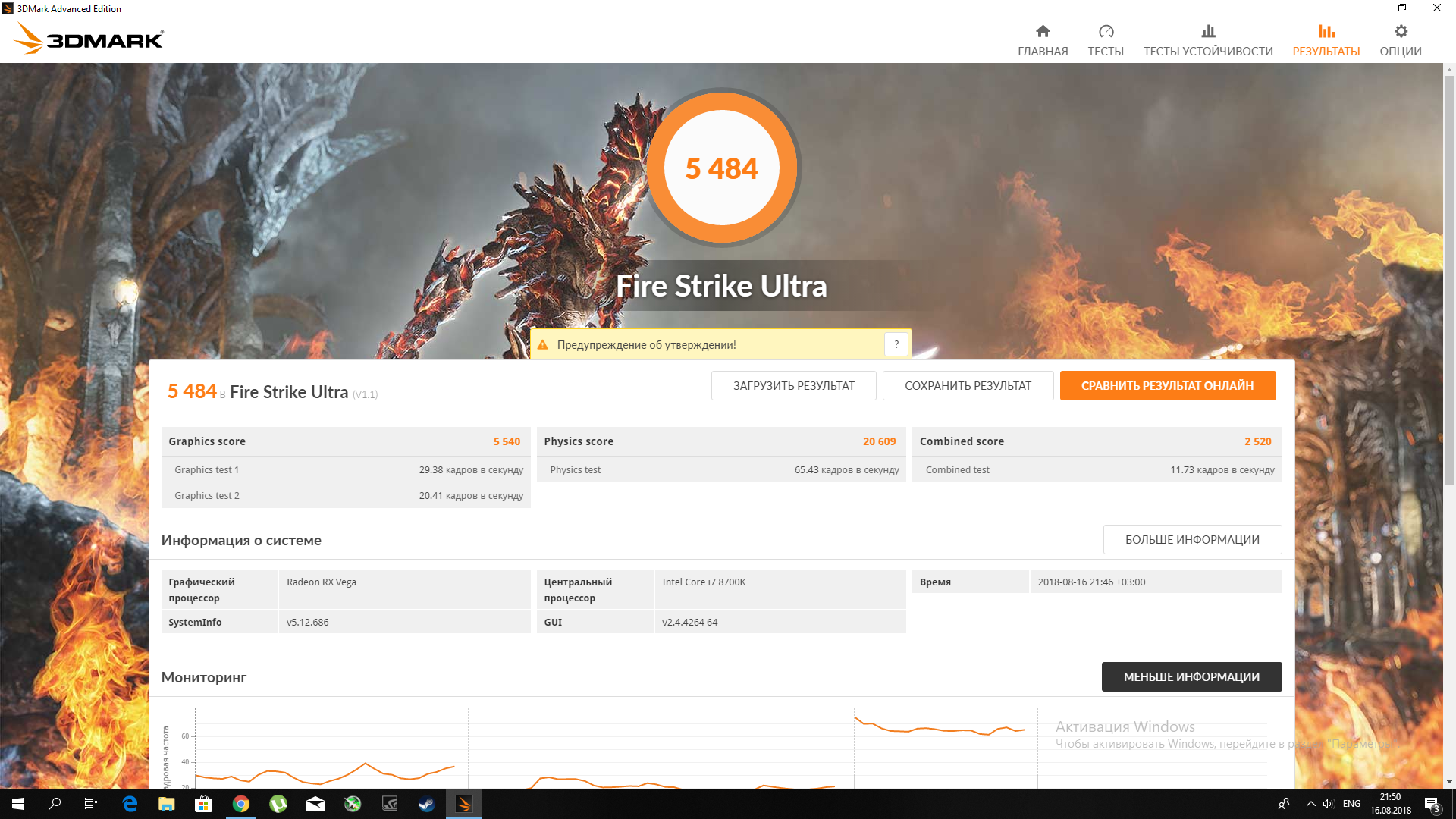Click ЗАГРУЗИТЬ РЕЗУЛЬТАТ button

793,385
